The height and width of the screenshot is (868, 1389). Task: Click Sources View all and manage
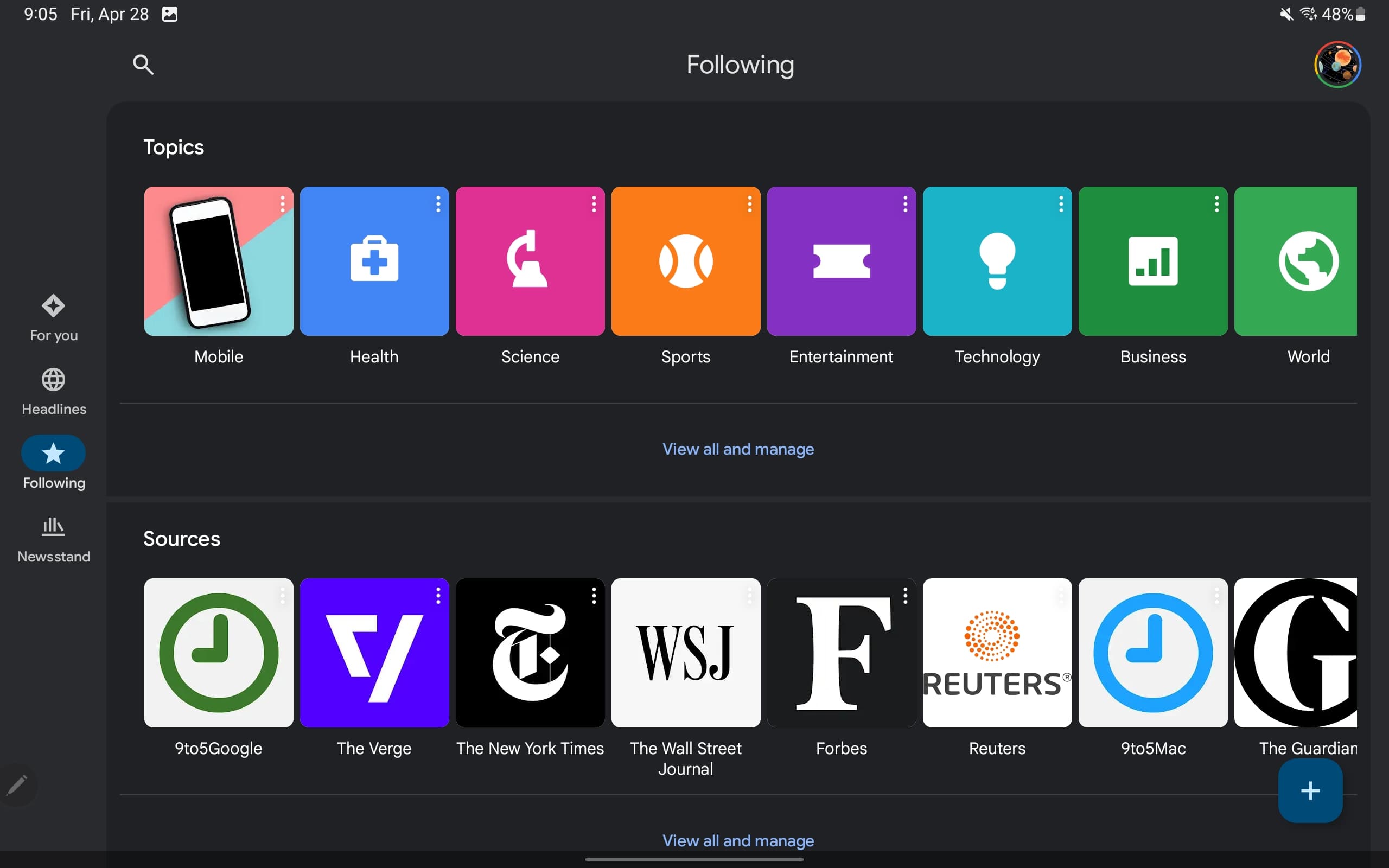(738, 840)
